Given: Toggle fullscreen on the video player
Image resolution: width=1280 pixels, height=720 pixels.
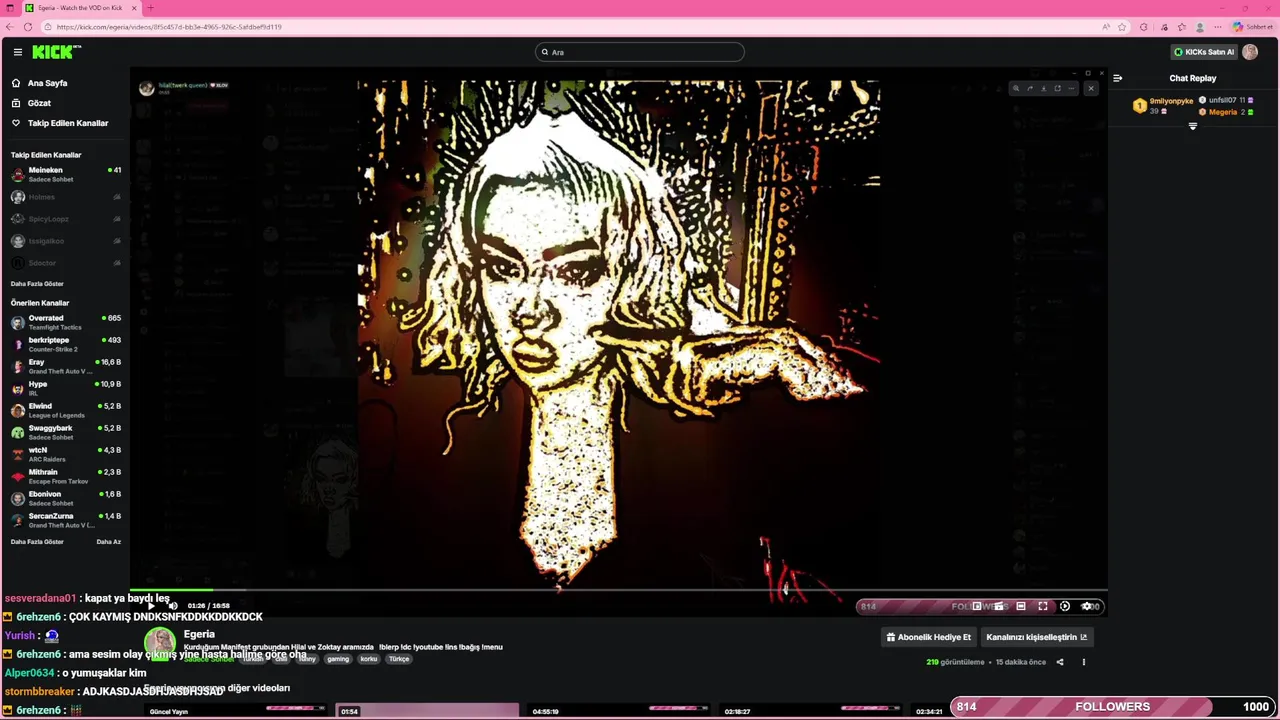Looking at the screenshot, I should [x=1042, y=606].
